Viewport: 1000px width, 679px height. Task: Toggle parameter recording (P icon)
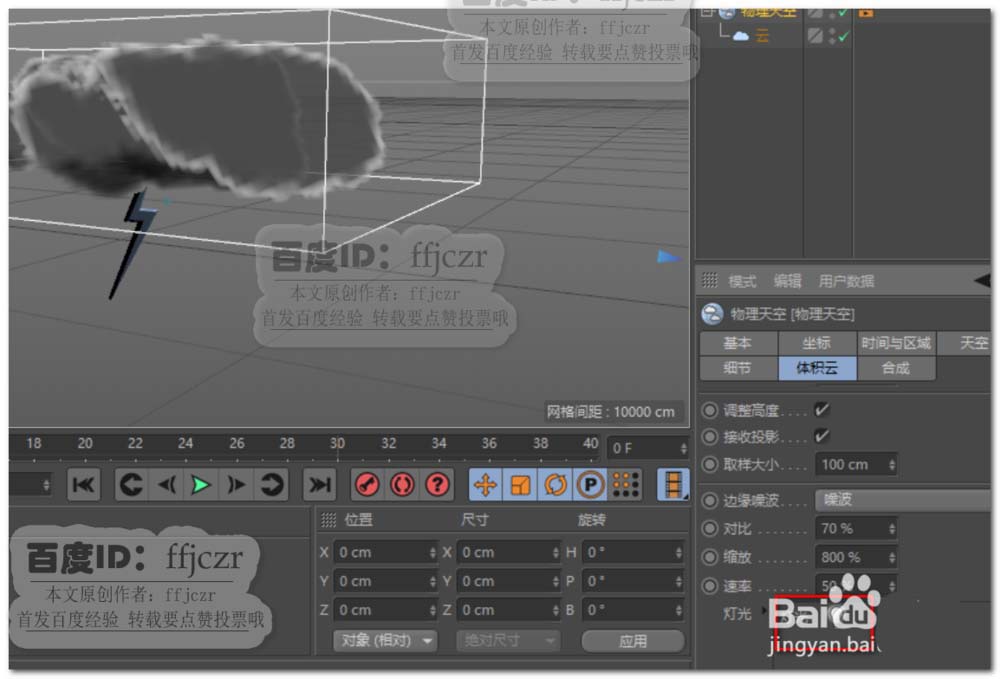coord(591,485)
